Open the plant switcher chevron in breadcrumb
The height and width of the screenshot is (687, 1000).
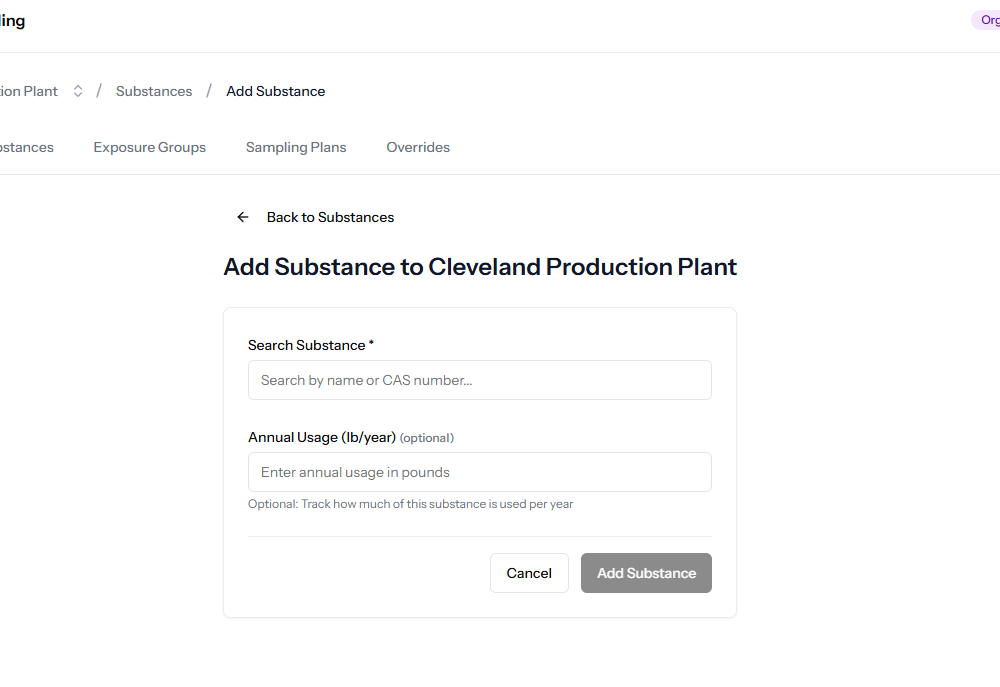pyautogui.click(x=78, y=91)
